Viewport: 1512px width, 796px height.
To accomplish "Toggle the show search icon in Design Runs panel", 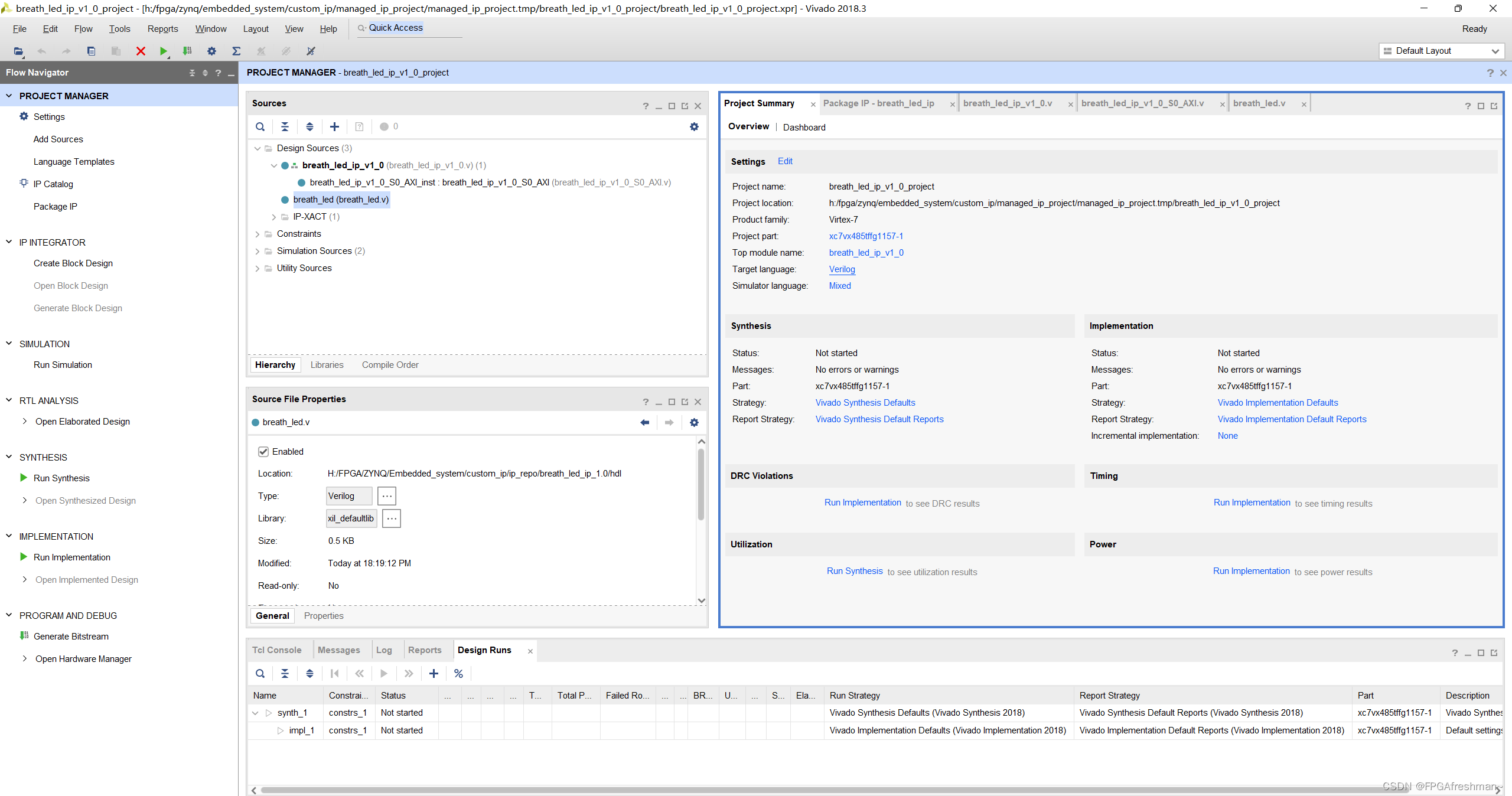I will click(x=260, y=673).
